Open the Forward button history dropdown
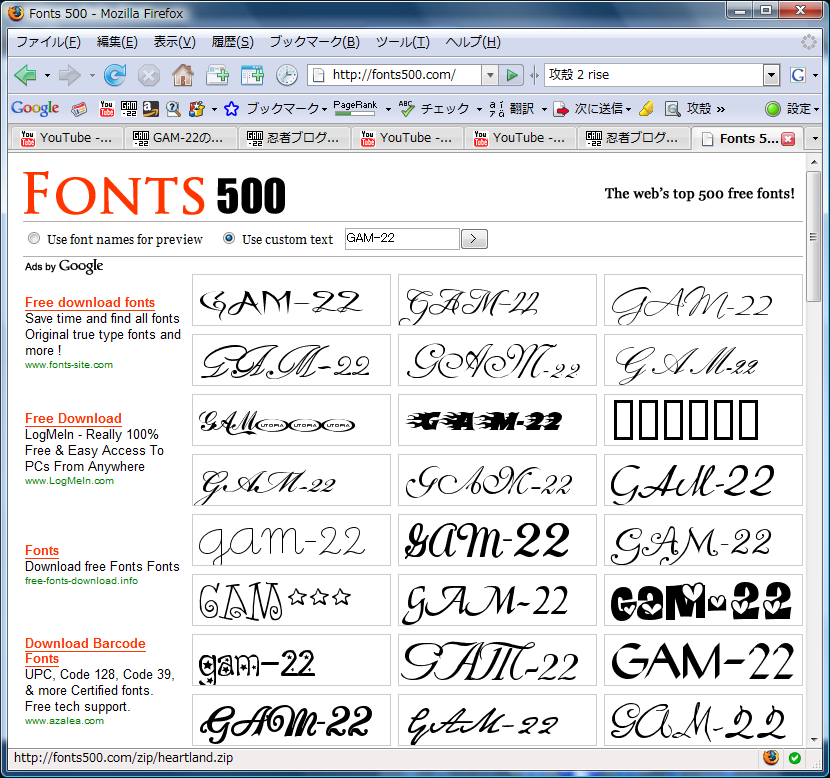This screenshot has width=830, height=778. (92, 76)
